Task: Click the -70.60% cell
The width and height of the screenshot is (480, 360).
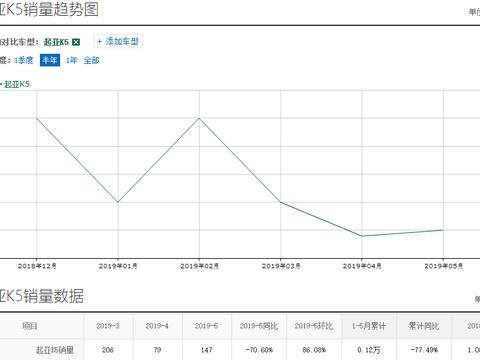Action: 259,350
